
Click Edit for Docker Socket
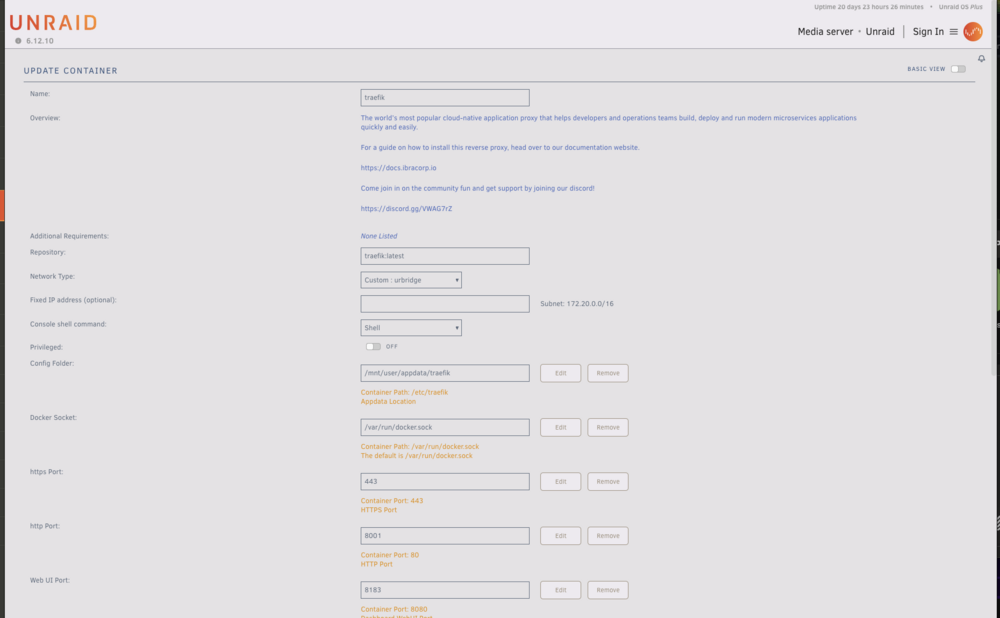(561, 427)
